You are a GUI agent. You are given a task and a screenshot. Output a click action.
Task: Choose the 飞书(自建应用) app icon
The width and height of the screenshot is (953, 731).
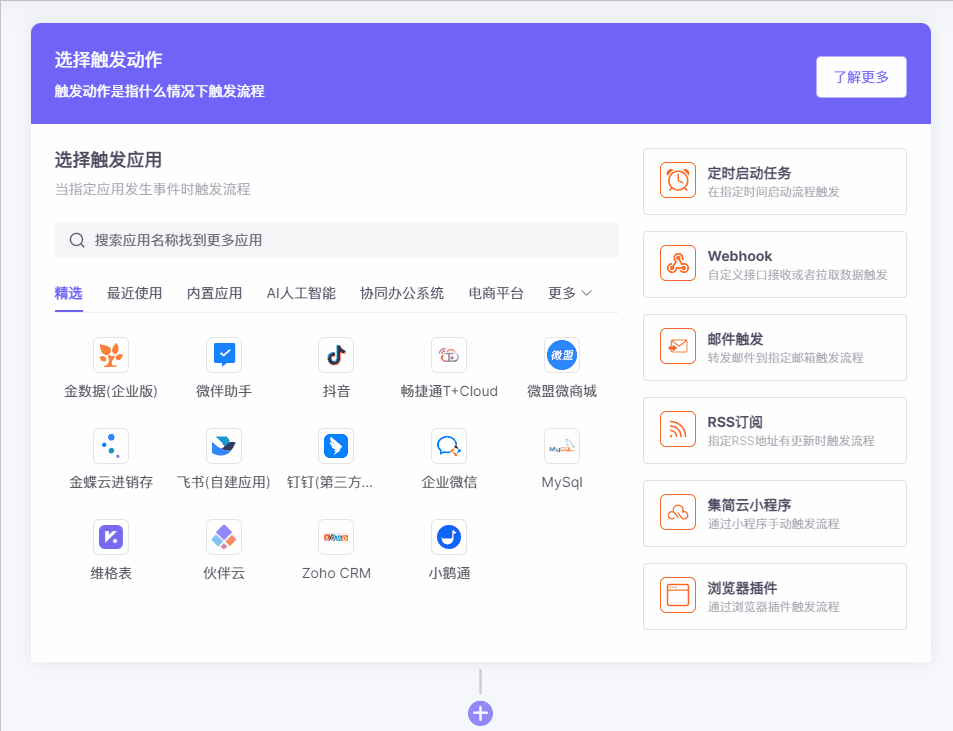224,446
